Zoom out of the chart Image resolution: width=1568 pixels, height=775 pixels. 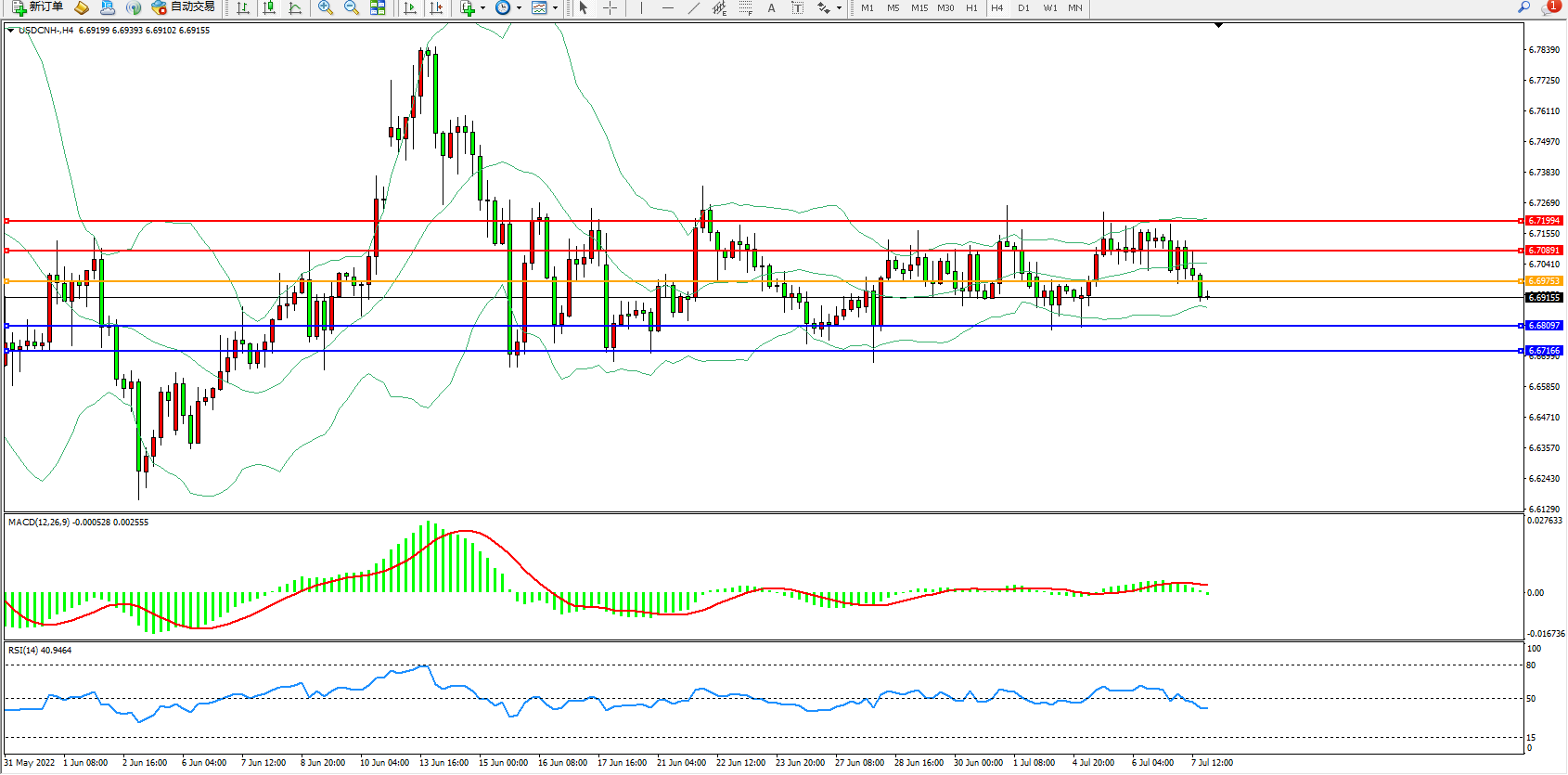click(x=352, y=7)
